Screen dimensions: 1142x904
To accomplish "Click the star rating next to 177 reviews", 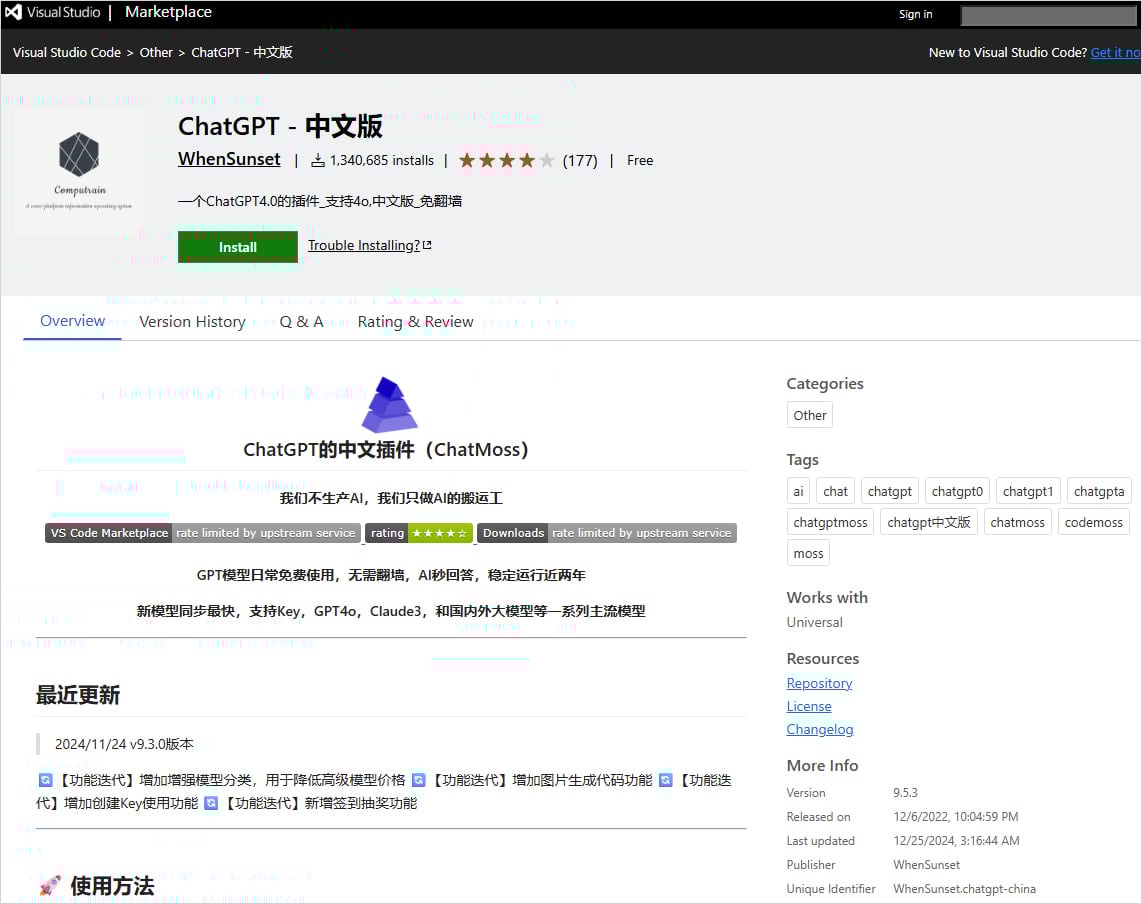I will (x=507, y=159).
